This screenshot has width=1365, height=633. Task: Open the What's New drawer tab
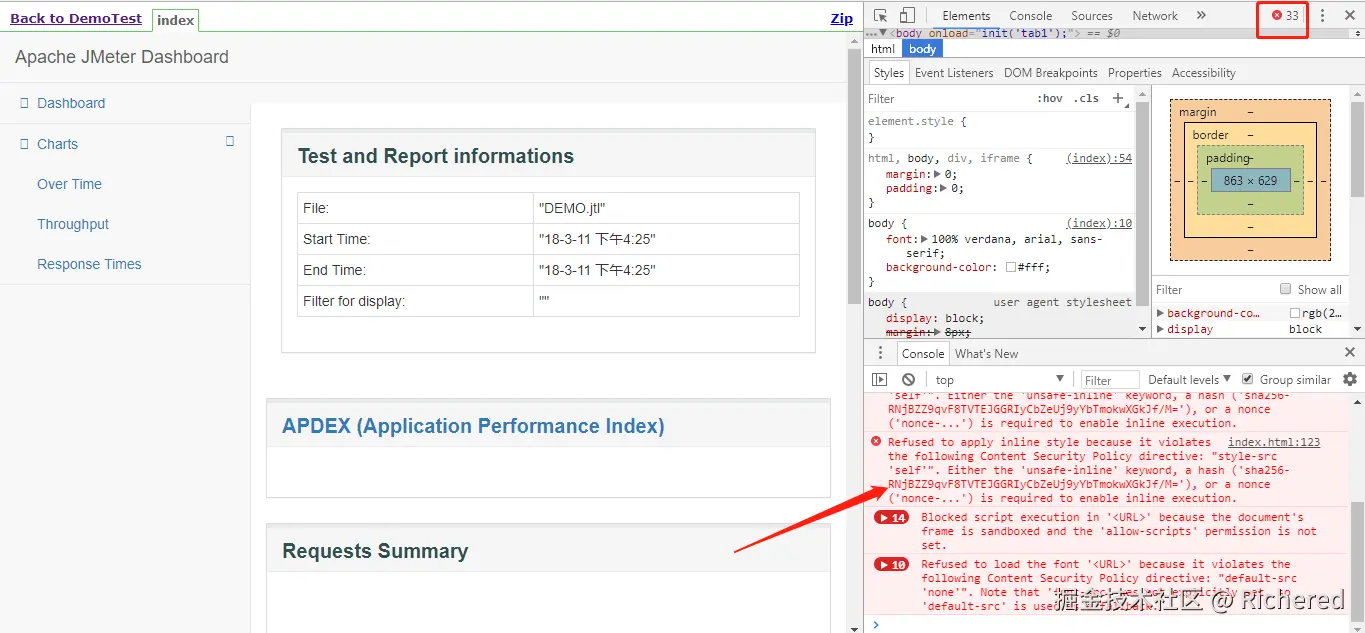click(x=986, y=353)
